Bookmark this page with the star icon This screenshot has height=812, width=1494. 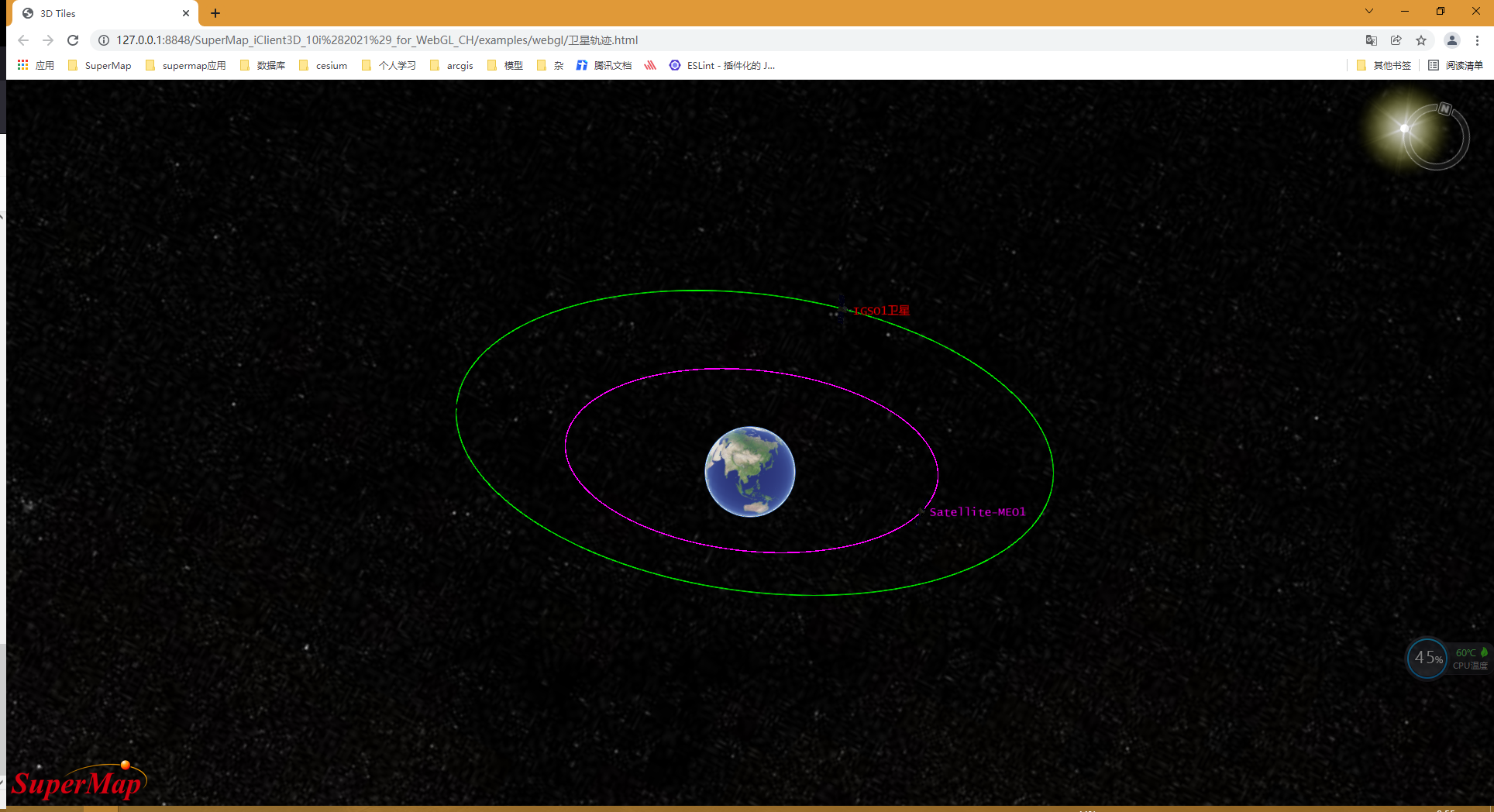click(x=1422, y=40)
